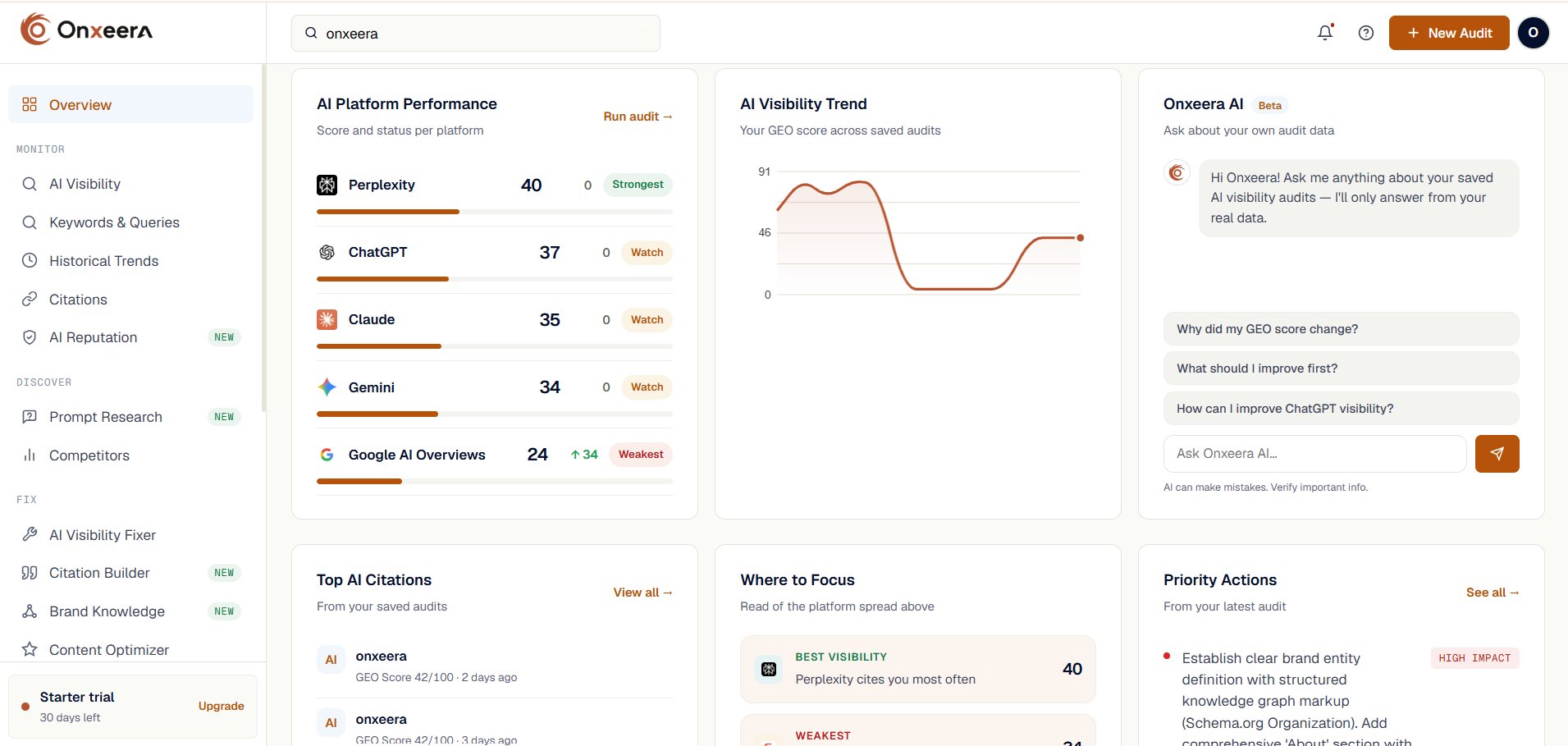Click the Overview grid icon
This screenshot has height=746, width=1568.
point(30,104)
